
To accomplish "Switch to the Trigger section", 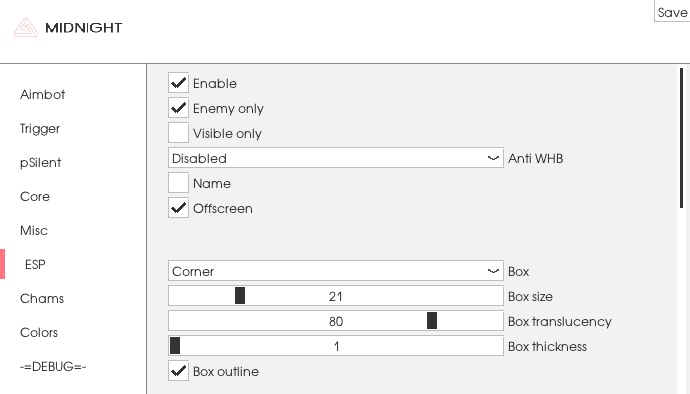I will [x=40, y=129].
